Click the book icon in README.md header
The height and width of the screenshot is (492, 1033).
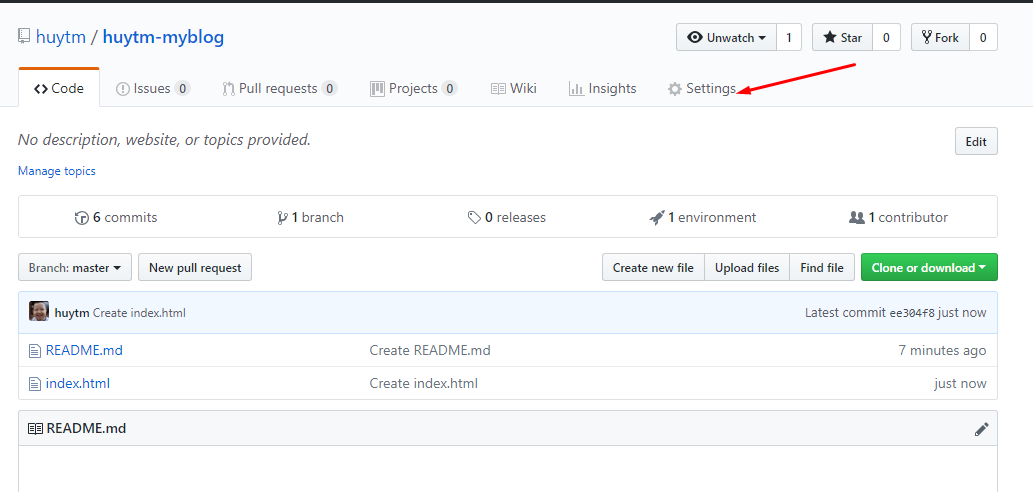[35, 429]
